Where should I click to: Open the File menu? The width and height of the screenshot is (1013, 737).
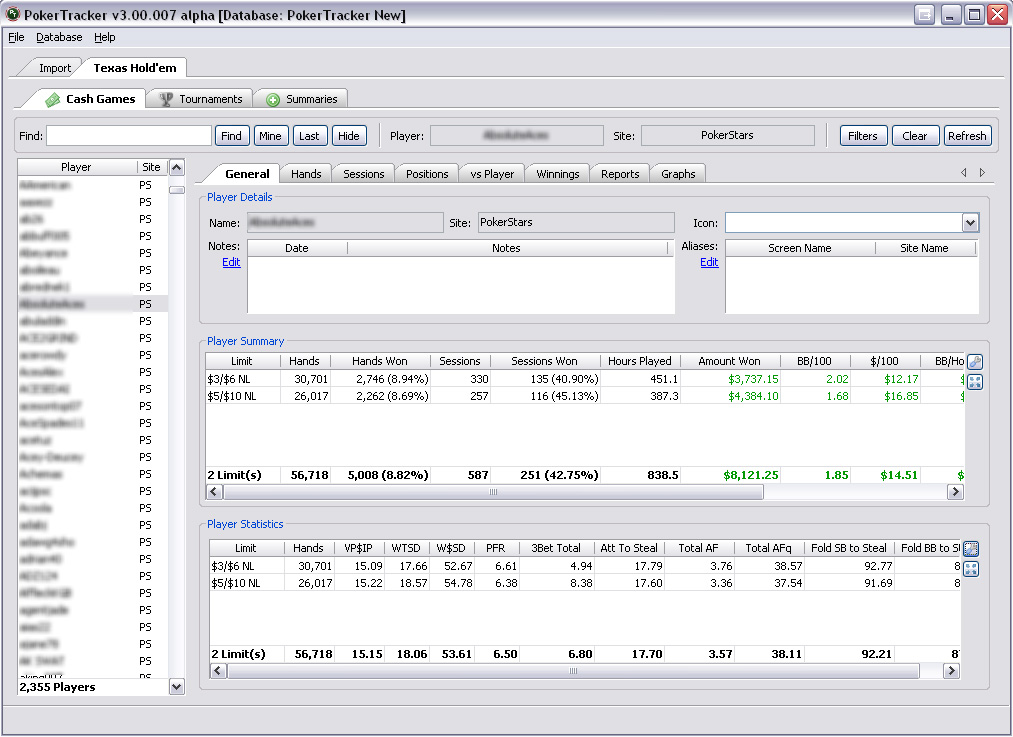(16, 37)
